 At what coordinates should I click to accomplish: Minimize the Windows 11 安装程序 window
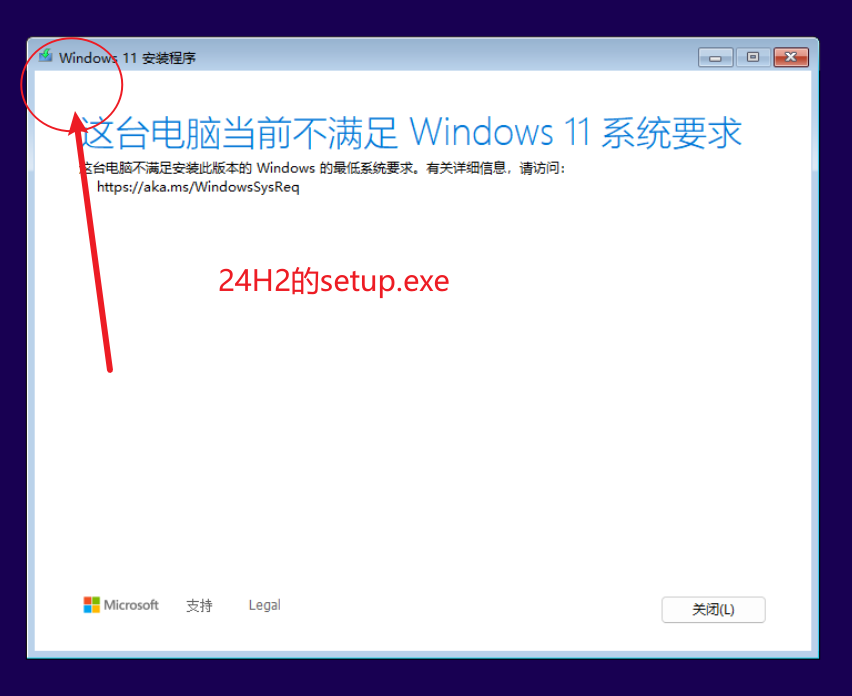click(x=715, y=58)
